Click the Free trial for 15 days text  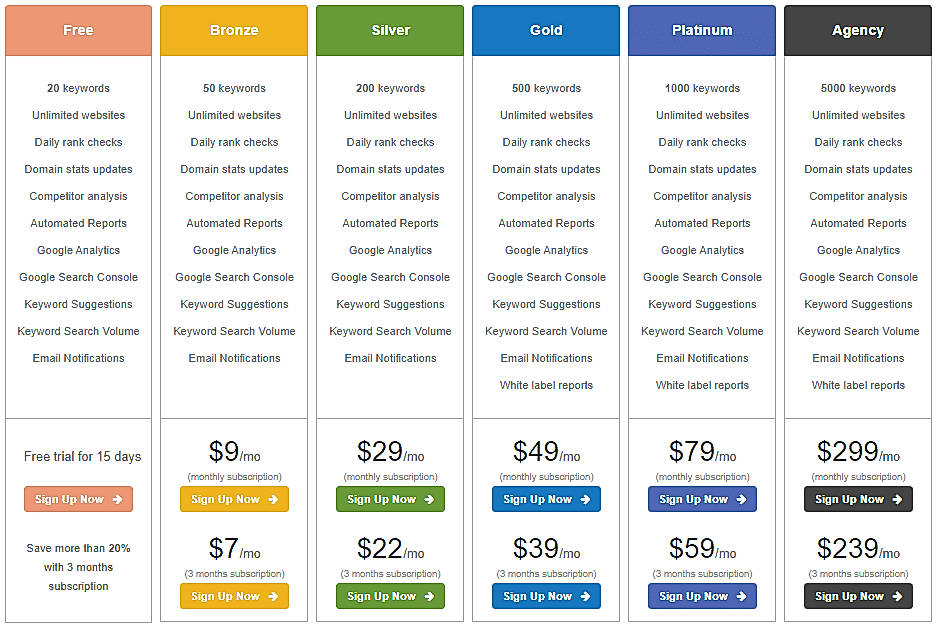78,456
